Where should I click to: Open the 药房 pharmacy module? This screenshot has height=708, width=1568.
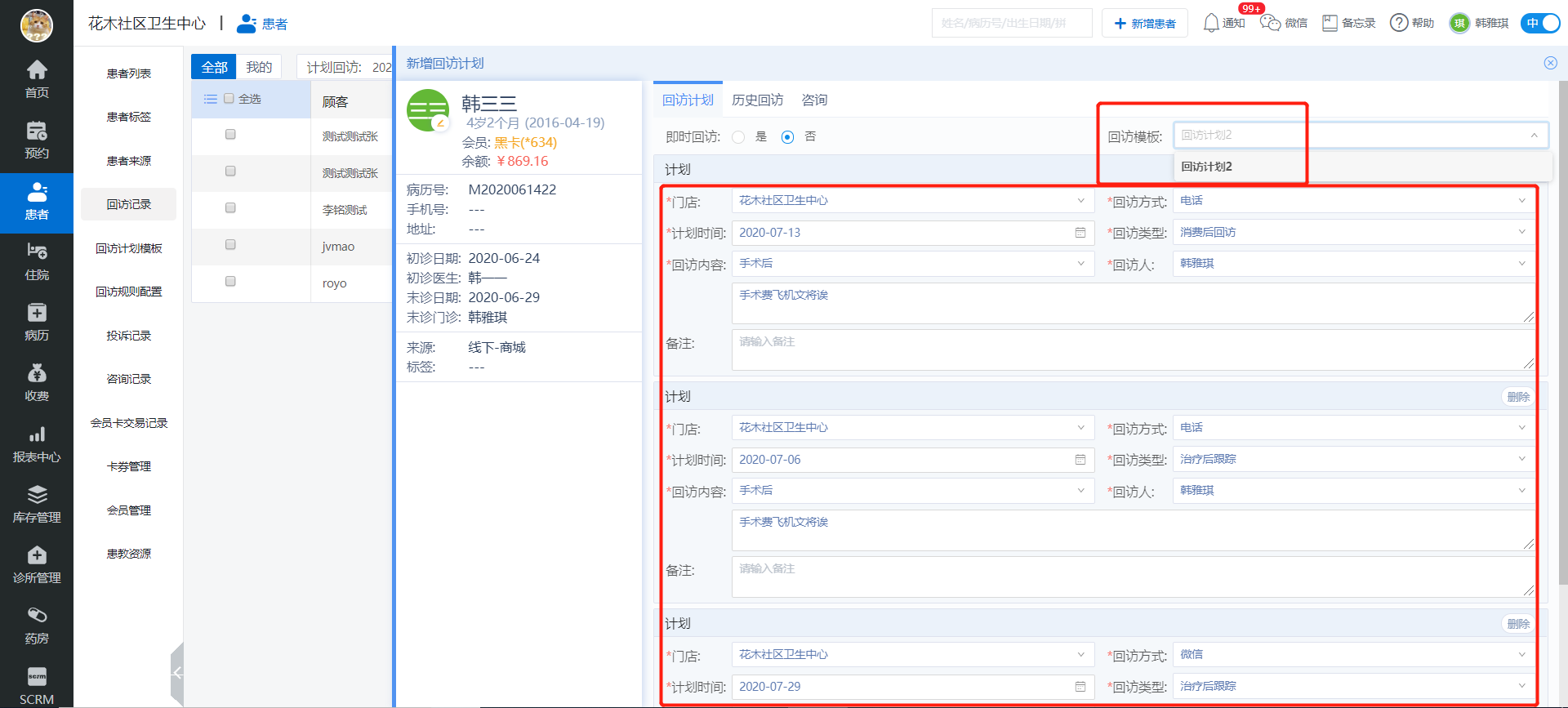point(37,626)
